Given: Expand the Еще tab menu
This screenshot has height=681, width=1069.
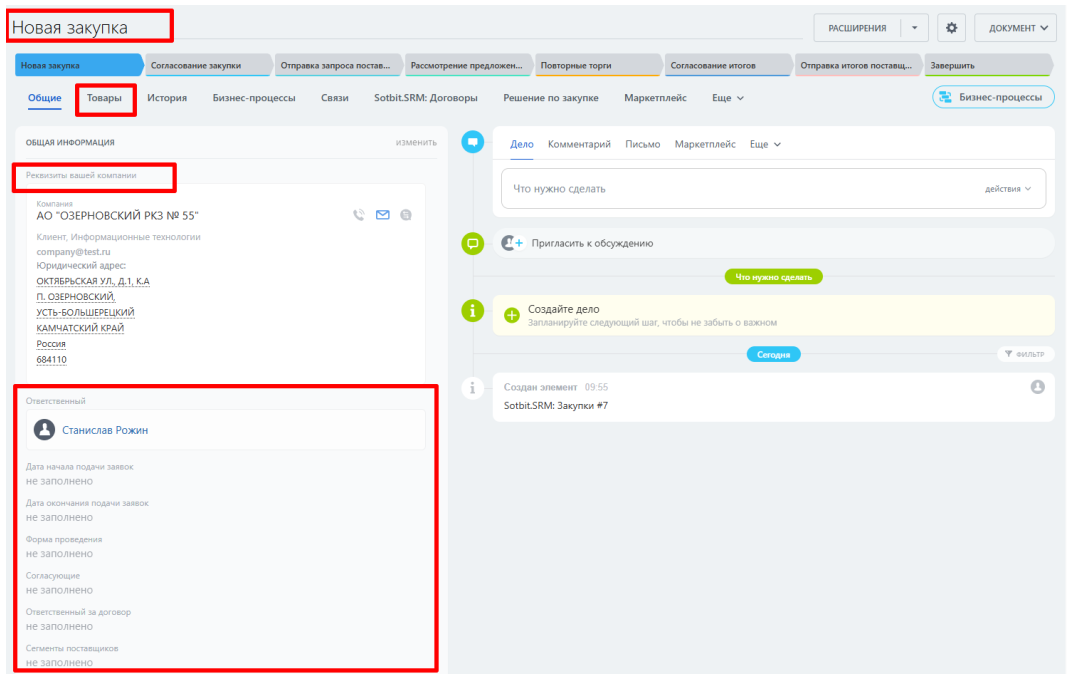Looking at the screenshot, I should [727, 98].
